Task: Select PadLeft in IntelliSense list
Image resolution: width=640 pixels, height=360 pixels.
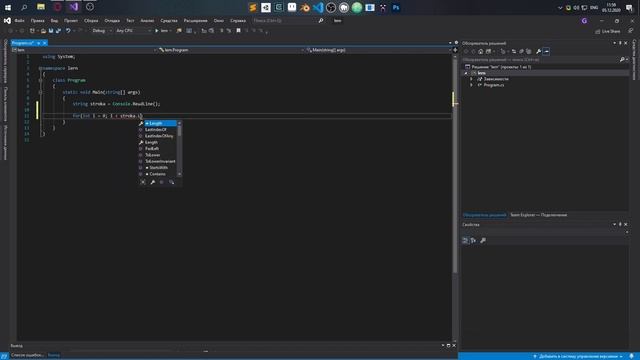Action: tap(152, 149)
